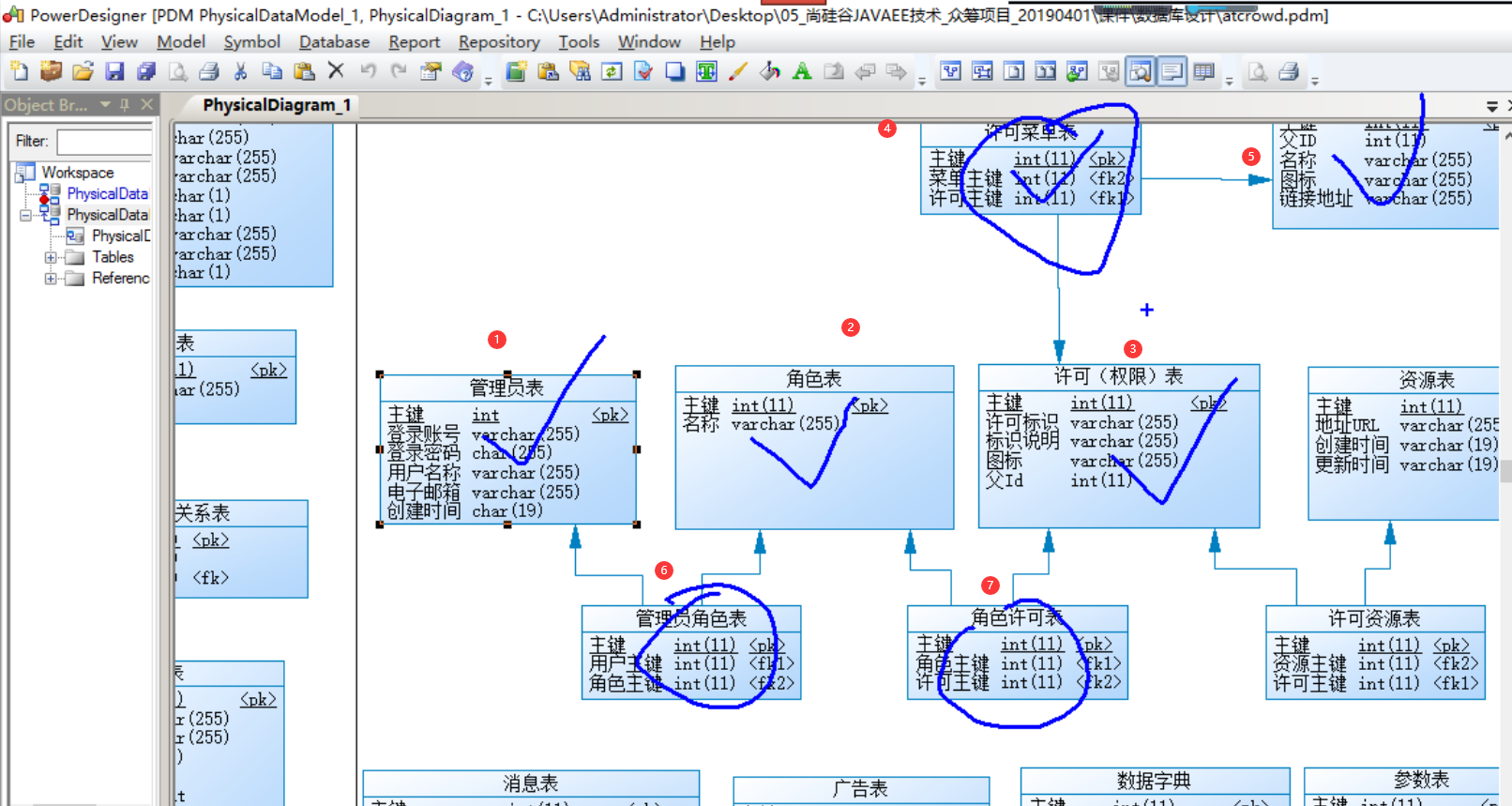Click the Save All toolbar icon
This screenshot has width=1512, height=806.
pyautogui.click(x=146, y=71)
